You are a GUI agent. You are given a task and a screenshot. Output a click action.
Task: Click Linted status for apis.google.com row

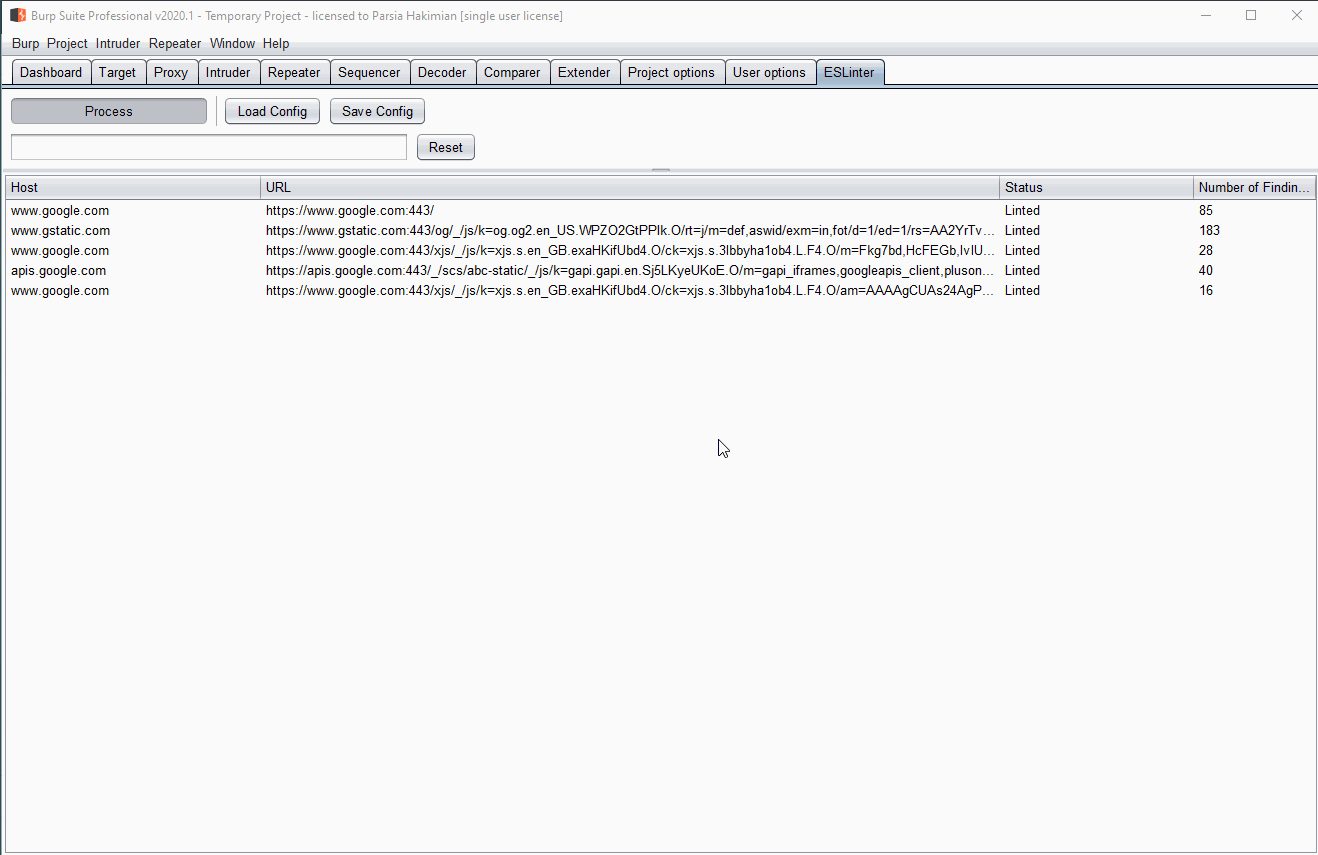(x=1022, y=271)
